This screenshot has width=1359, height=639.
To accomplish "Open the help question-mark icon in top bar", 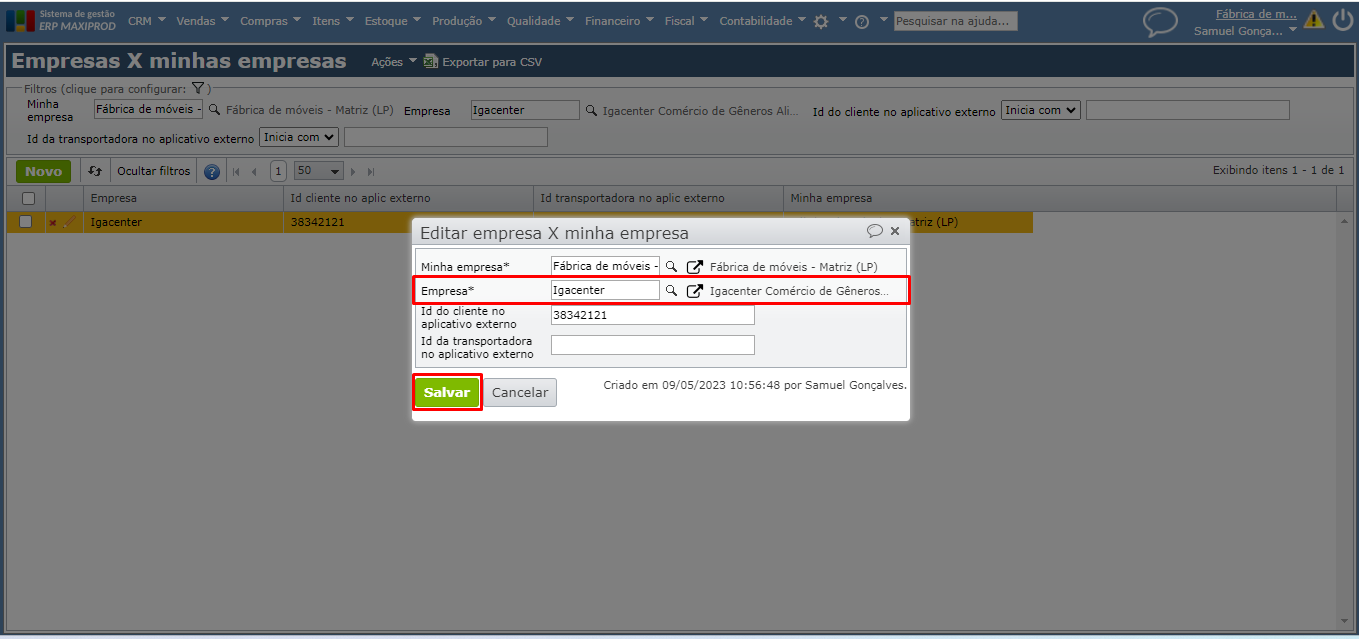I will coord(862,21).
